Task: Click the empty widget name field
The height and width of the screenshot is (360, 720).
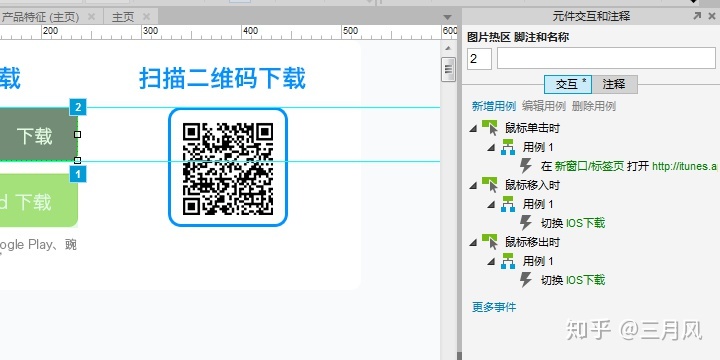Action: coord(606,58)
